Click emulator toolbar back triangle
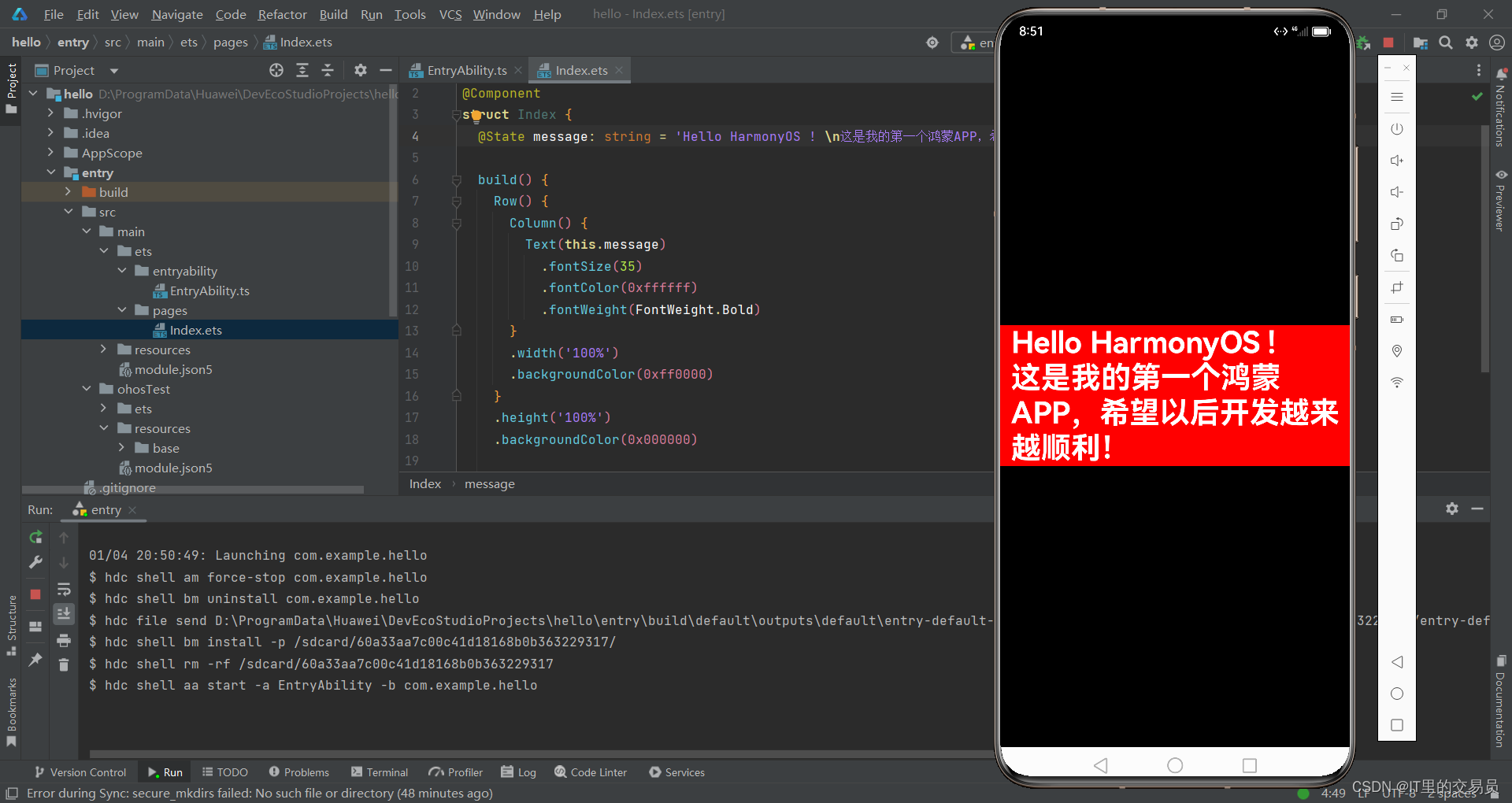Image resolution: width=1512 pixels, height=803 pixels. tap(1397, 662)
